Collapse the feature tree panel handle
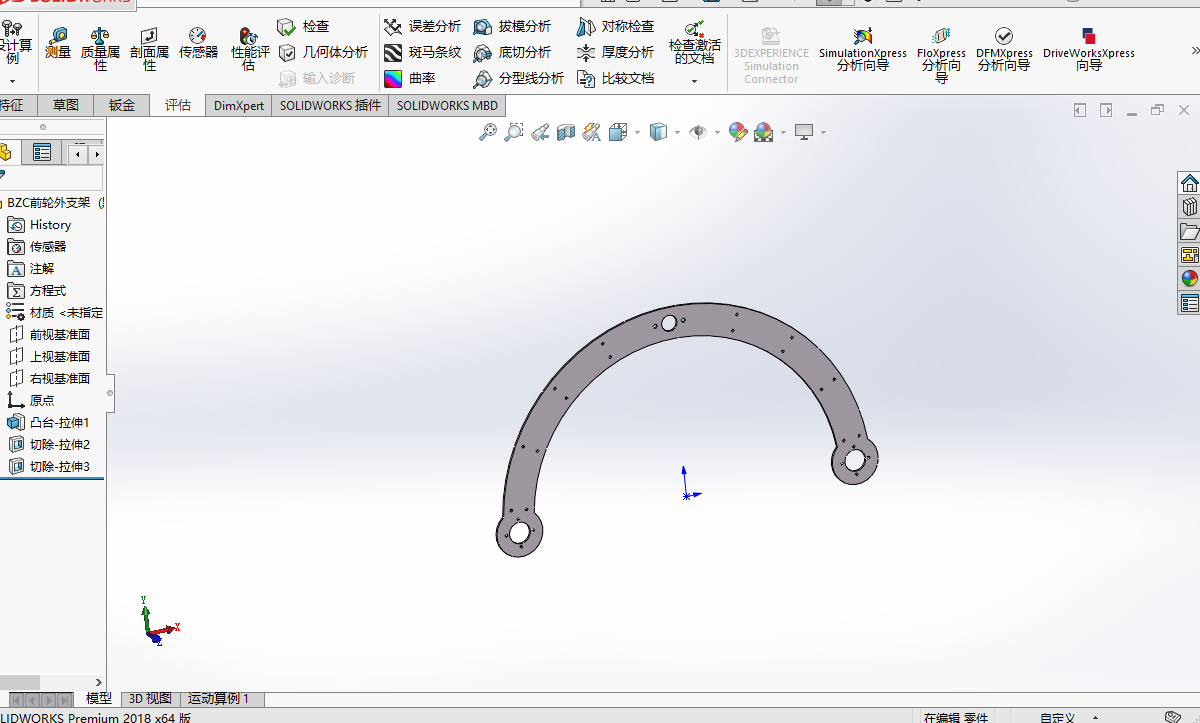Image resolution: width=1200 pixels, height=723 pixels. pos(110,393)
